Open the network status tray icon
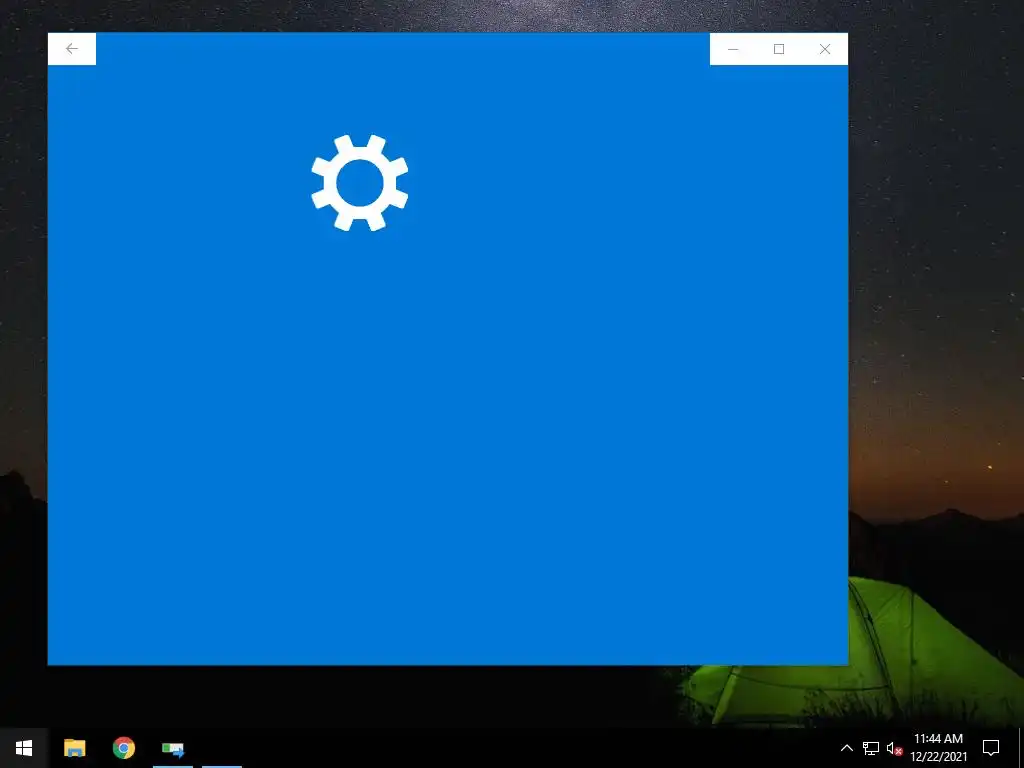This screenshot has height=768, width=1024. tap(871, 748)
